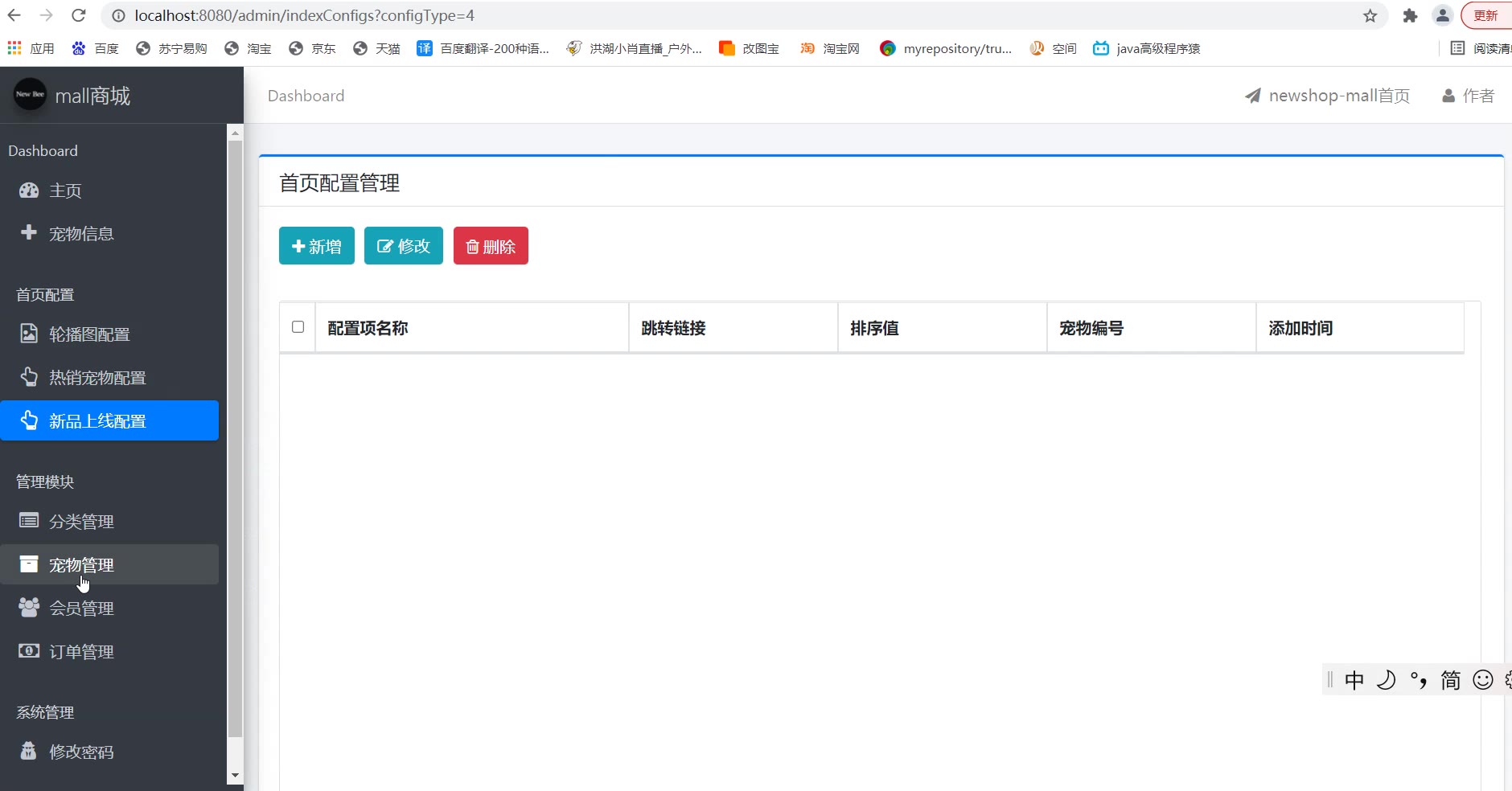Bookmark page with the star icon

[1370, 16]
